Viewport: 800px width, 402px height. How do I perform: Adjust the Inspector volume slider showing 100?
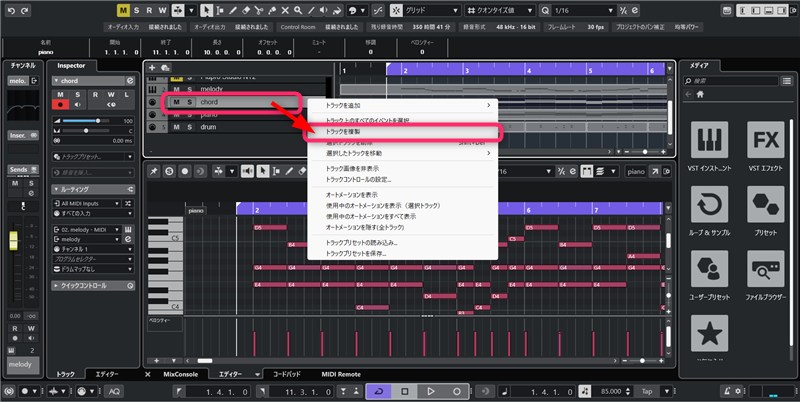(x=84, y=121)
